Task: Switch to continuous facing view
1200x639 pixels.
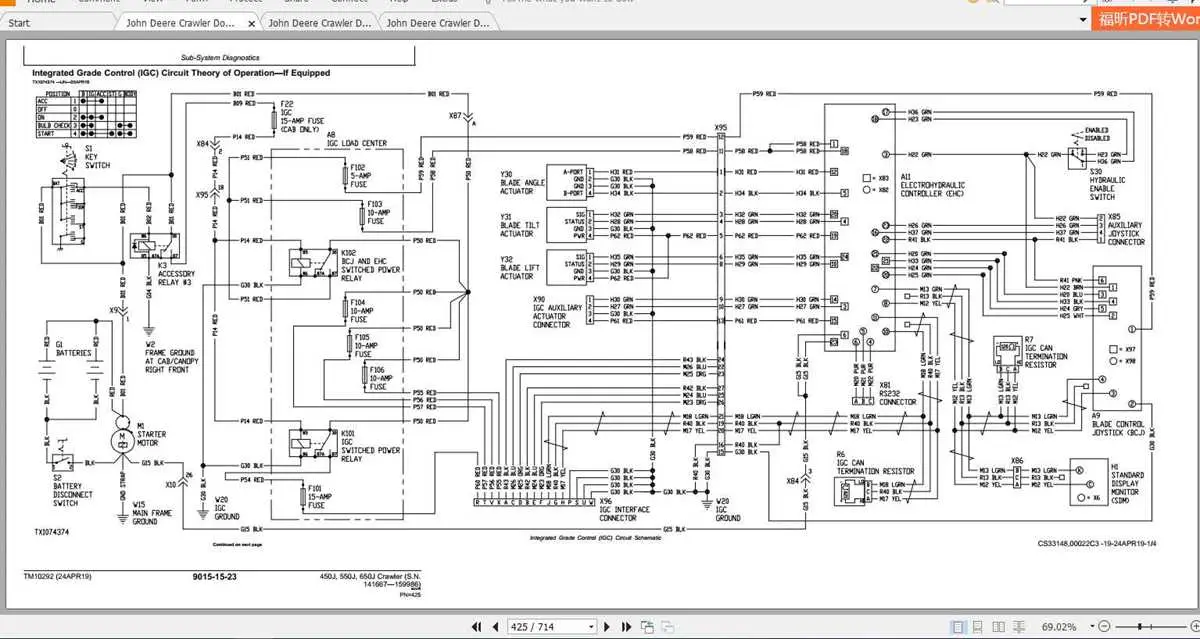Action: 1019,627
